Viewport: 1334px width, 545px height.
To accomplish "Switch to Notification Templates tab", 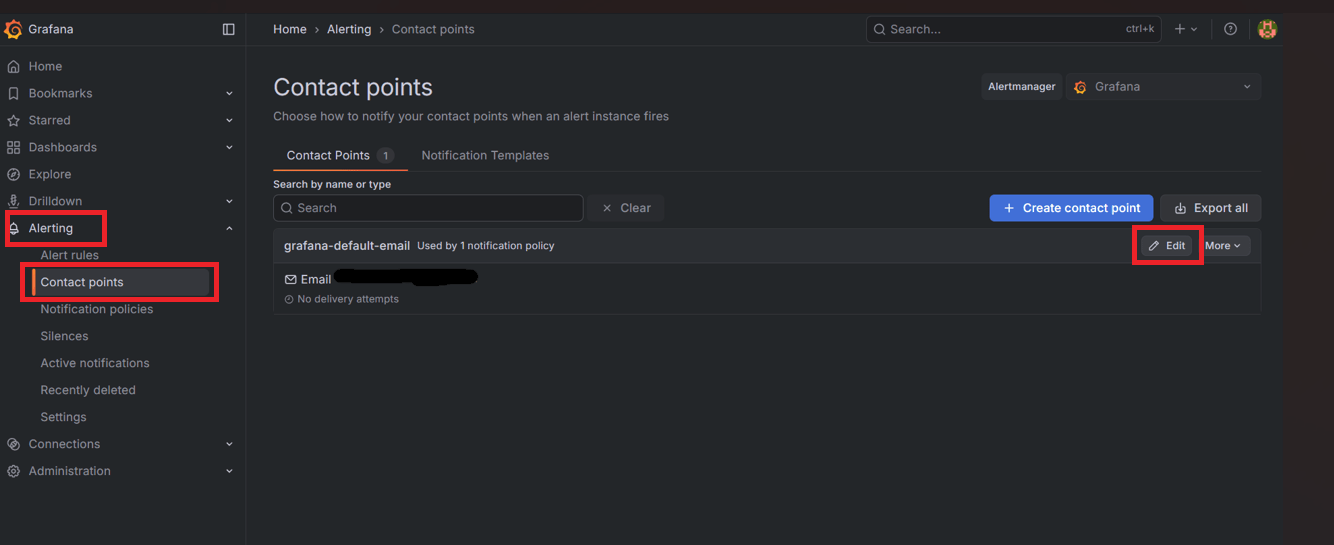I will (485, 156).
